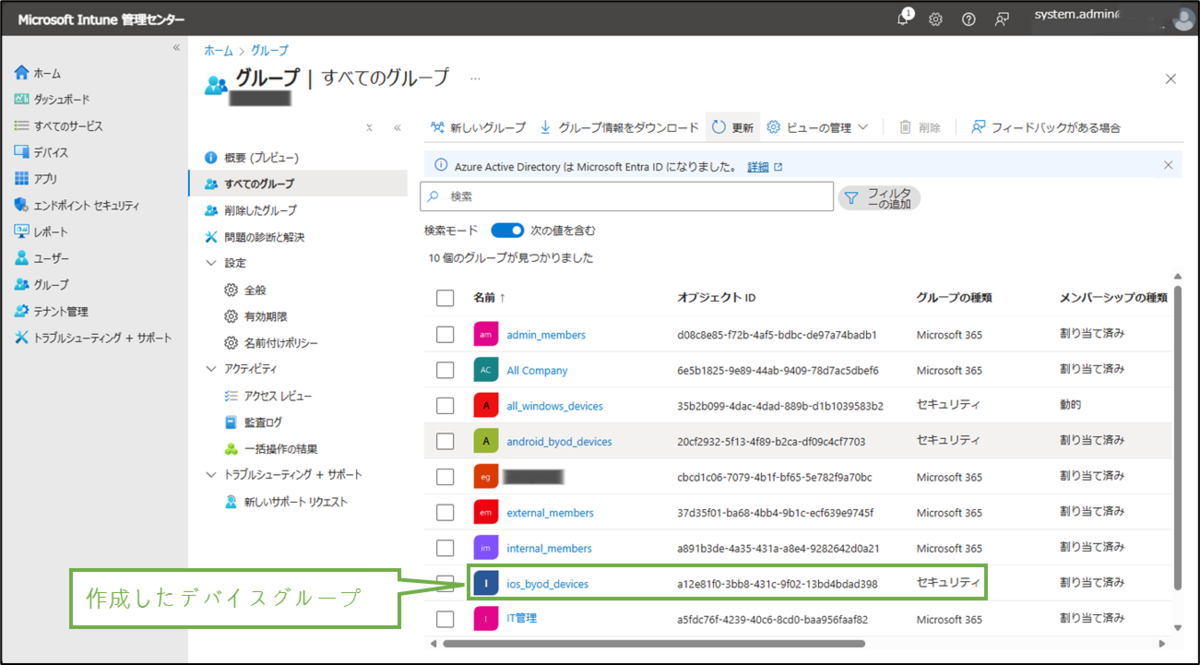Check the internal_members row checkbox
The image size is (1200, 665).
(445, 548)
